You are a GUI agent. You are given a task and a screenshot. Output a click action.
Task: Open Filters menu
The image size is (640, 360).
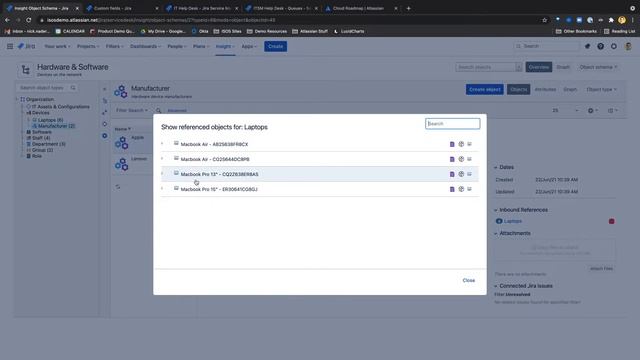114,47
